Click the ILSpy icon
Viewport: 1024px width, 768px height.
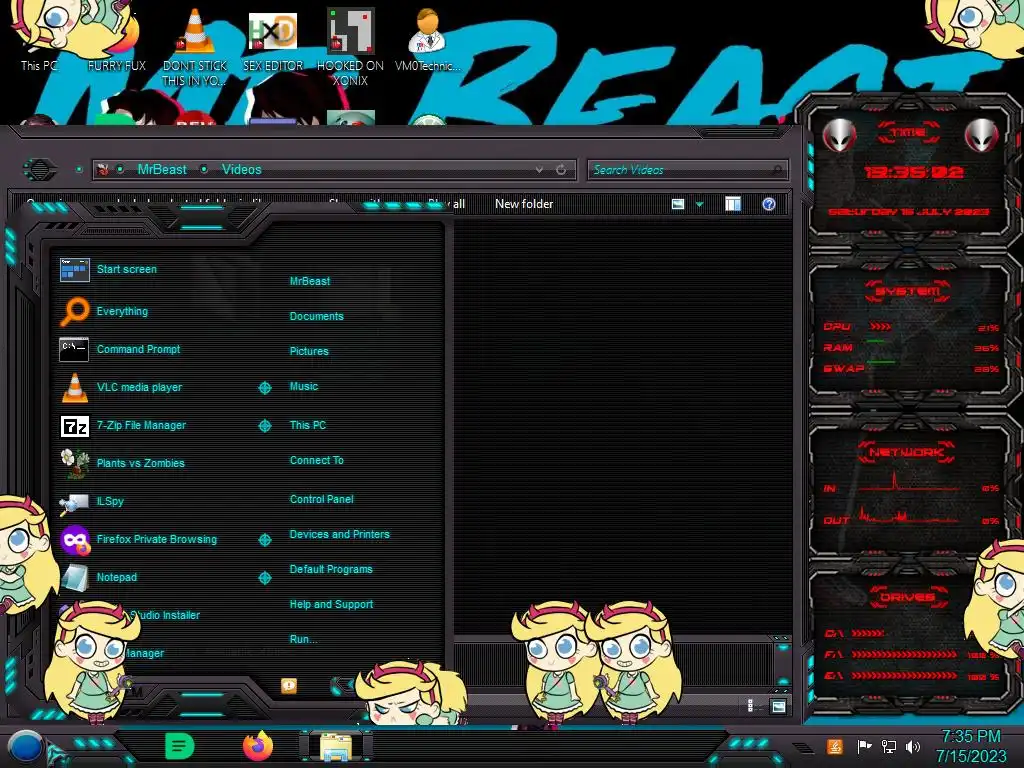(74, 502)
